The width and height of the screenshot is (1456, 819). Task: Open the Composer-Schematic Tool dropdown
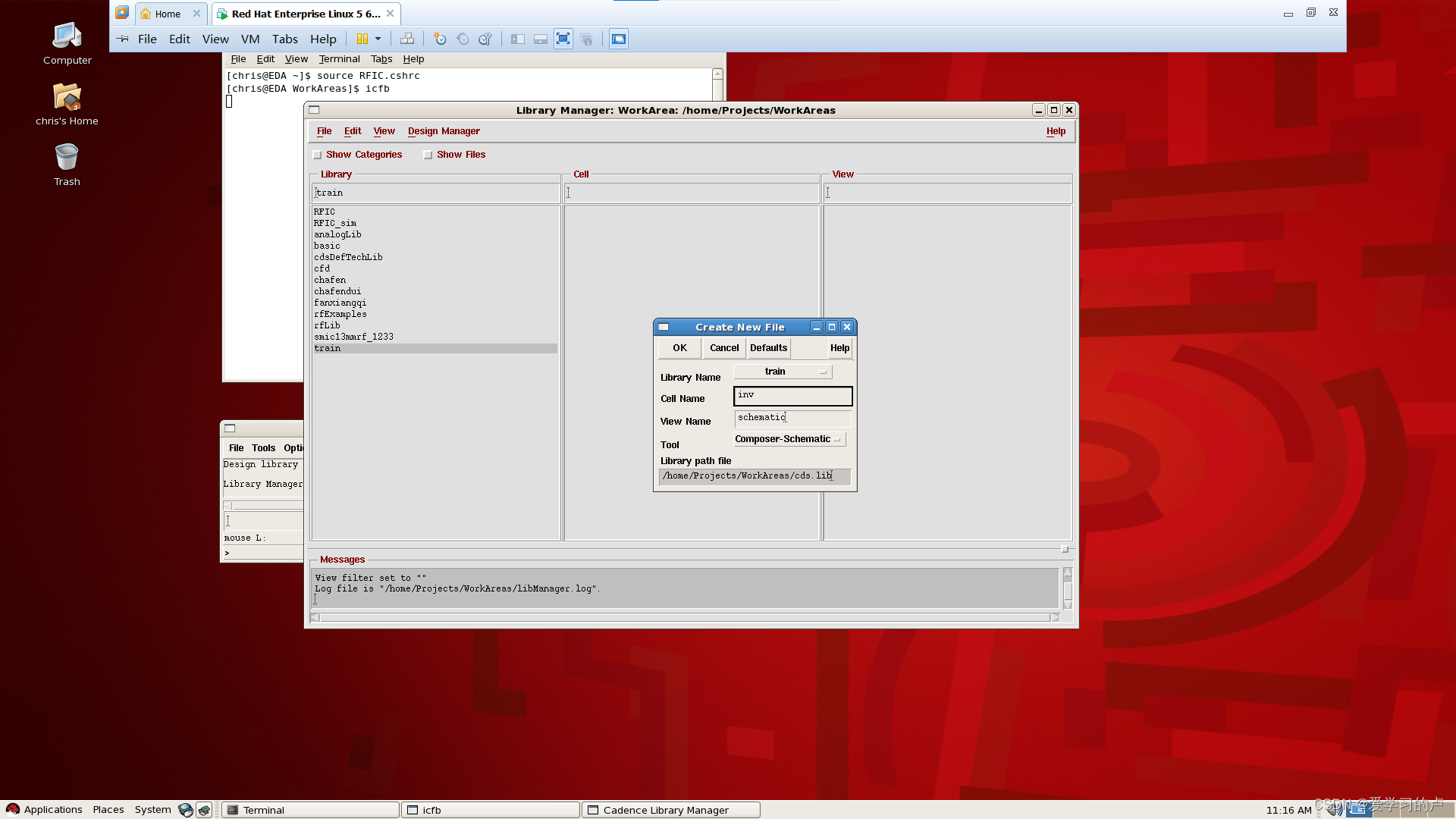tap(789, 439)
